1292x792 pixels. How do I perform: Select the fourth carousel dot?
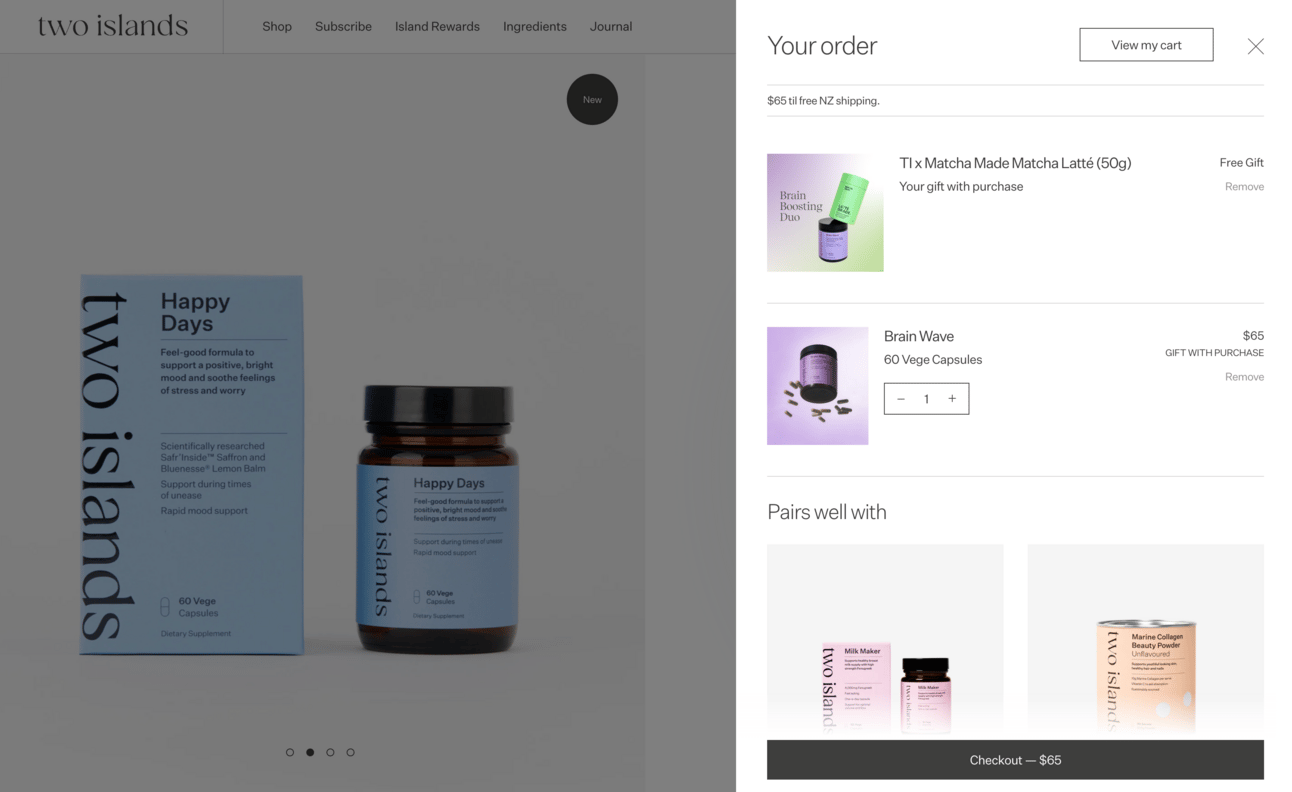coord(350,752)
